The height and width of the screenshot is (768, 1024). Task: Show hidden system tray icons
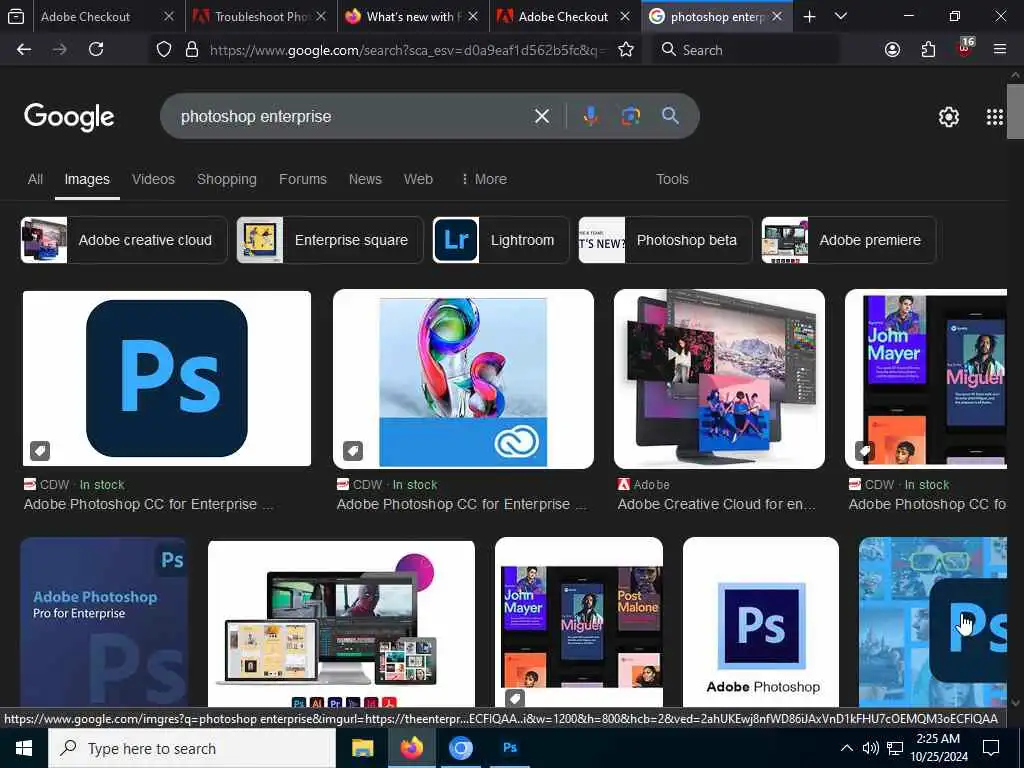click(x=846, y=748)
